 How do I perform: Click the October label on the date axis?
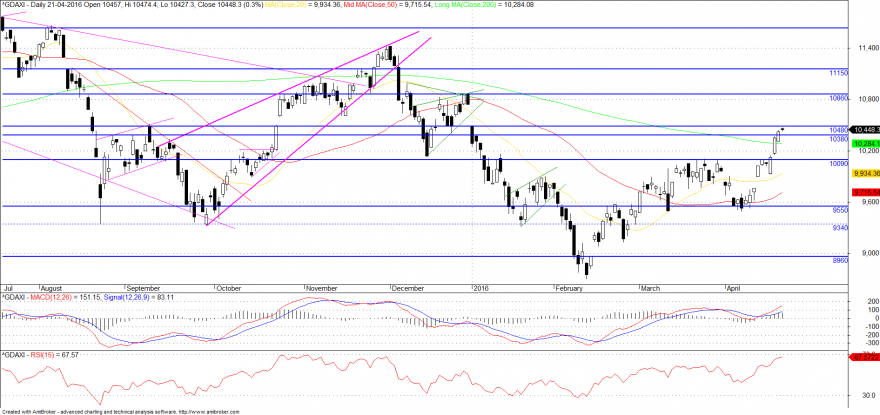pos(228,288)
